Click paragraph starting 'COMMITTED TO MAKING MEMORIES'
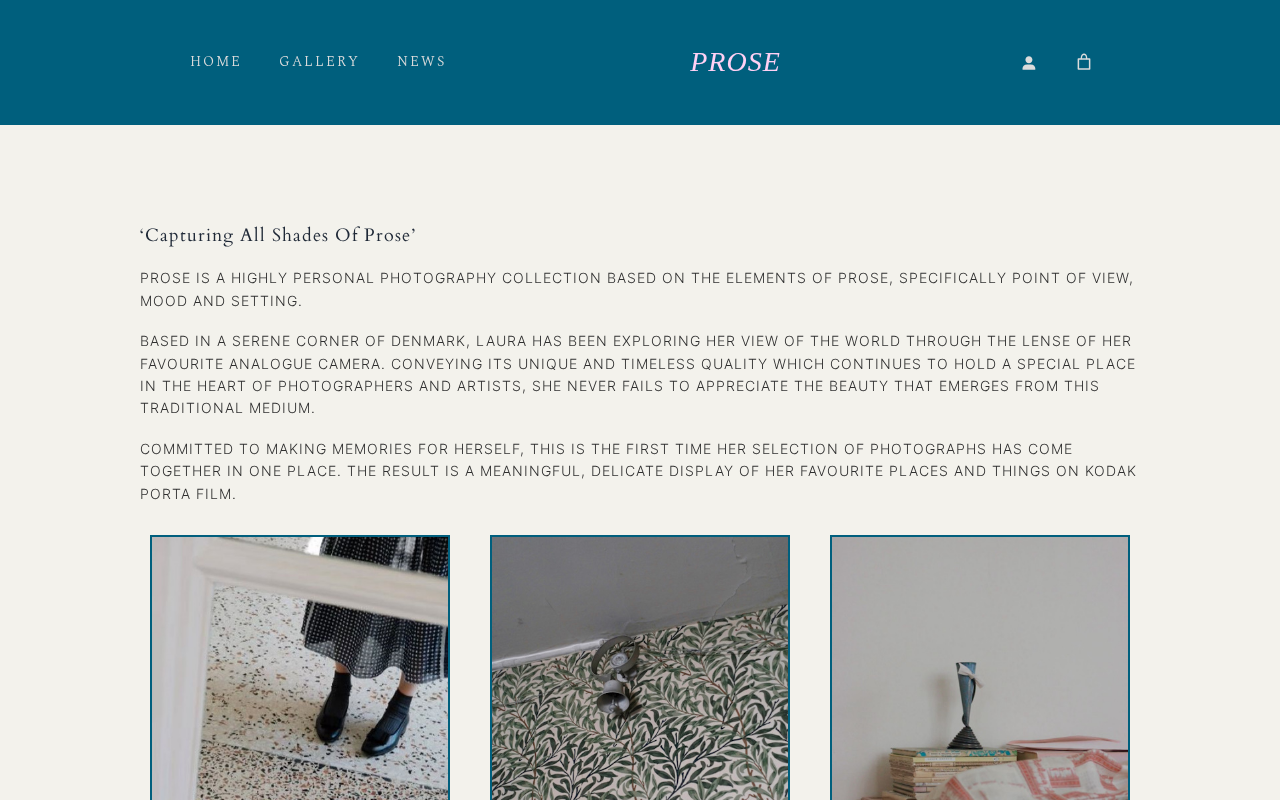This screenshot has height=800, width=1280. tap(638, 471)
